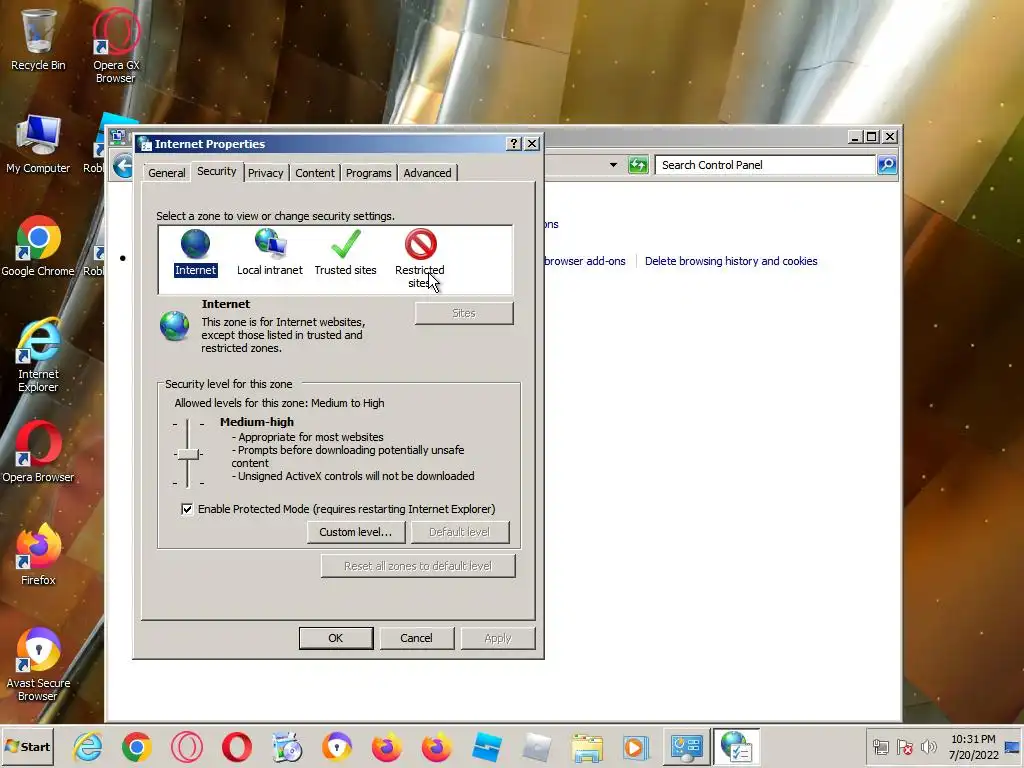Image resolution: width=1024 pixels, height=768 pixels.
Task: Click Delete browsing history and cookies link
Action: pos(731,261)
